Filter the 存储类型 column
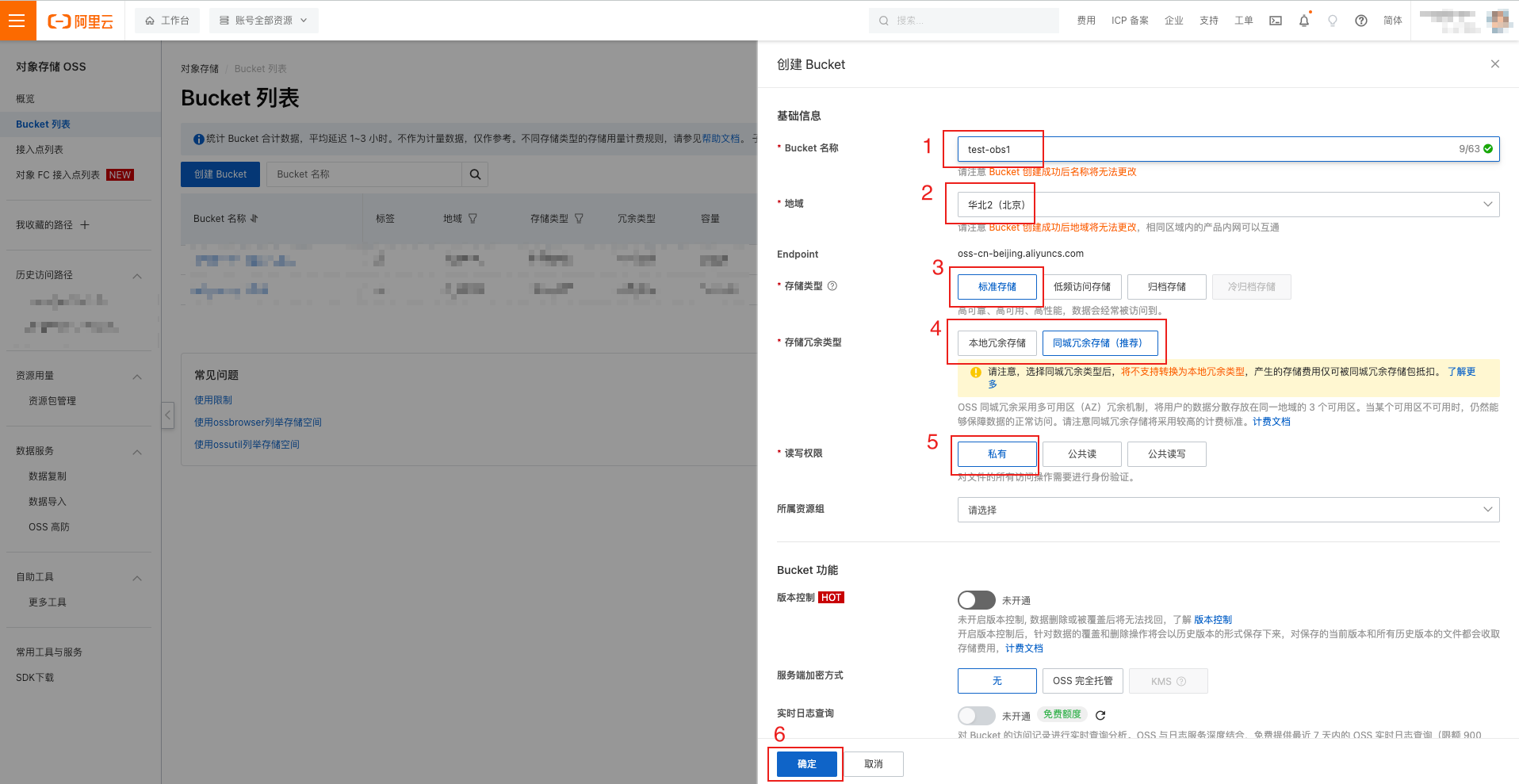The height and width of the screenshot is (784, 1519). pos(579,219)
